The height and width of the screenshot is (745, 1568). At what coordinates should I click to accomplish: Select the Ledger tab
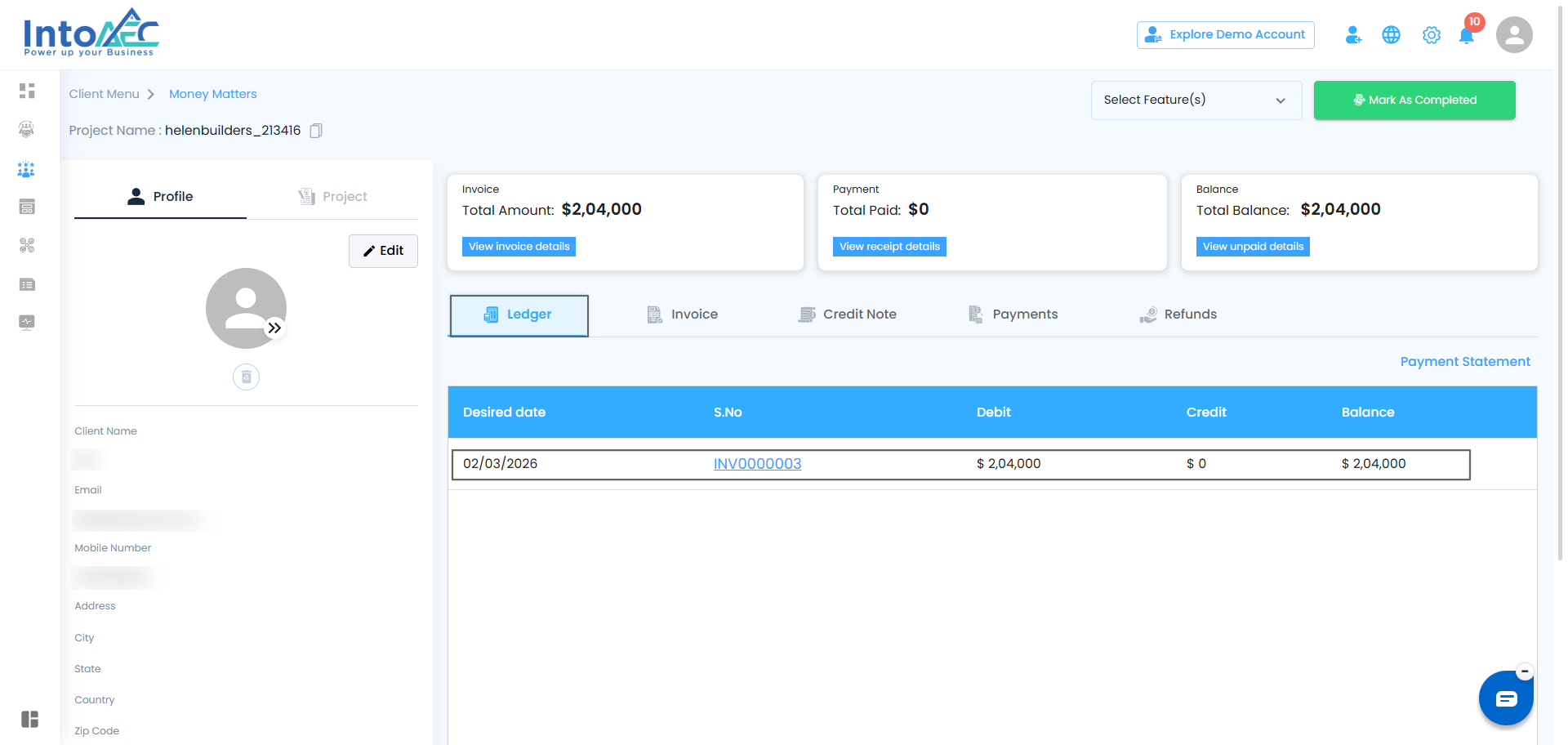tap(519, 315)
